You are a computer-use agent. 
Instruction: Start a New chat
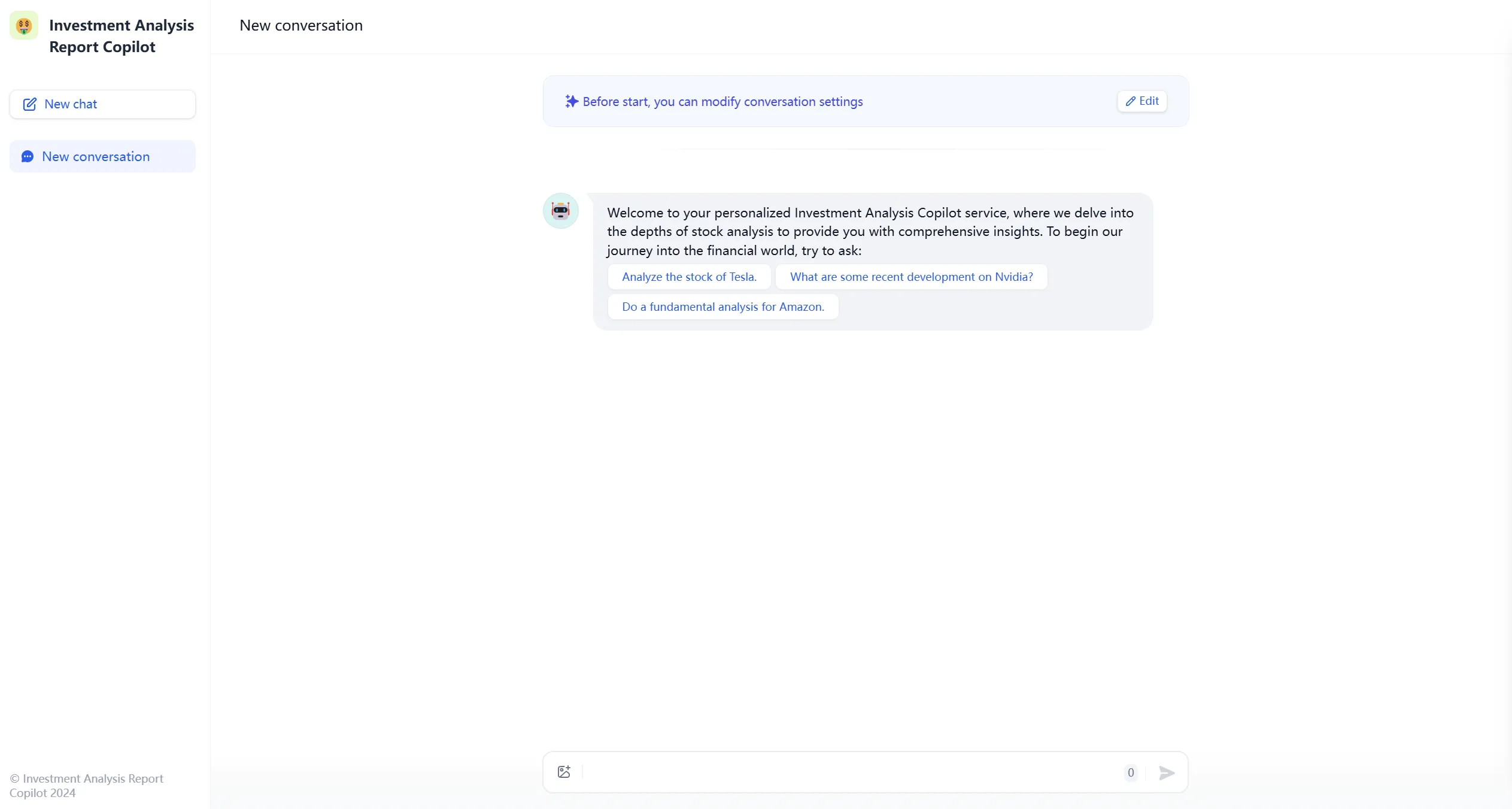tap(102, 104)
